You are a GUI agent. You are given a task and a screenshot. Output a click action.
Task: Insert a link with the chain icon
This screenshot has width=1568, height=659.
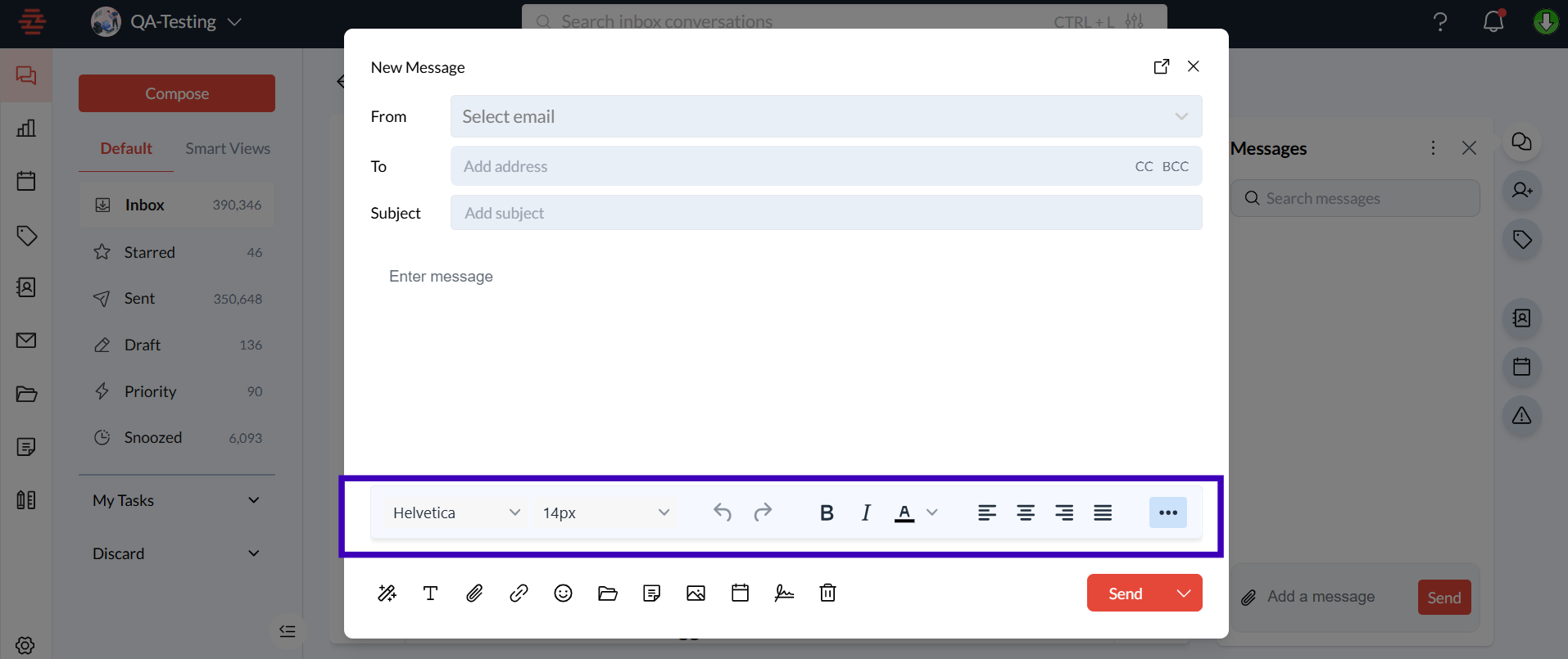pos(519,594)
